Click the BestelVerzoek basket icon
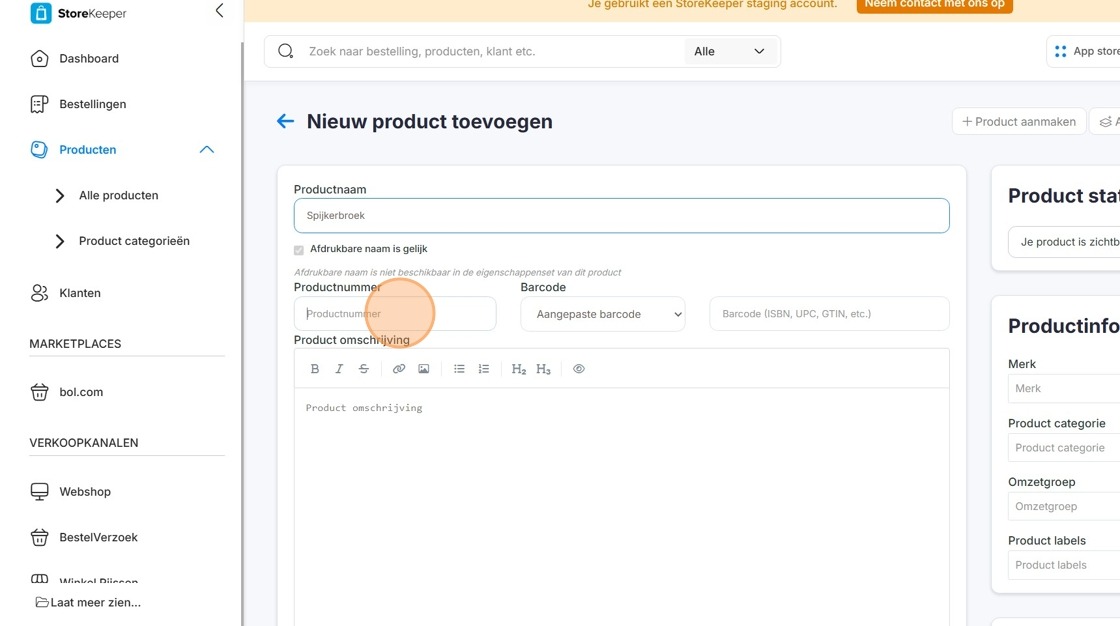The width and height of the screenshot is (1120, 626). point(39,537)
